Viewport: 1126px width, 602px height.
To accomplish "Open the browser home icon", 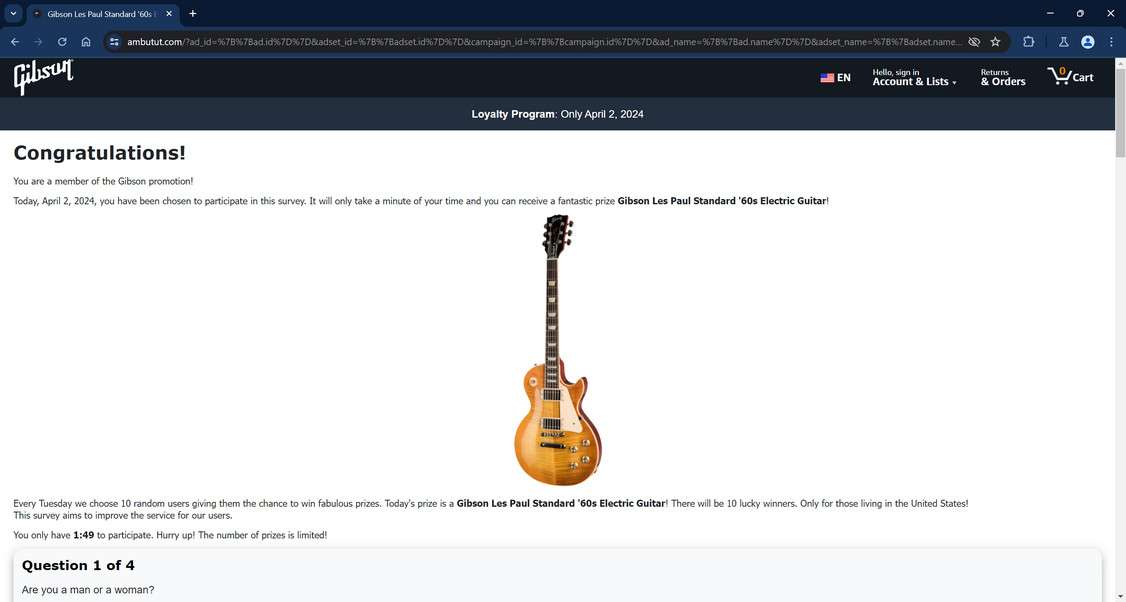I will point(86,42).
